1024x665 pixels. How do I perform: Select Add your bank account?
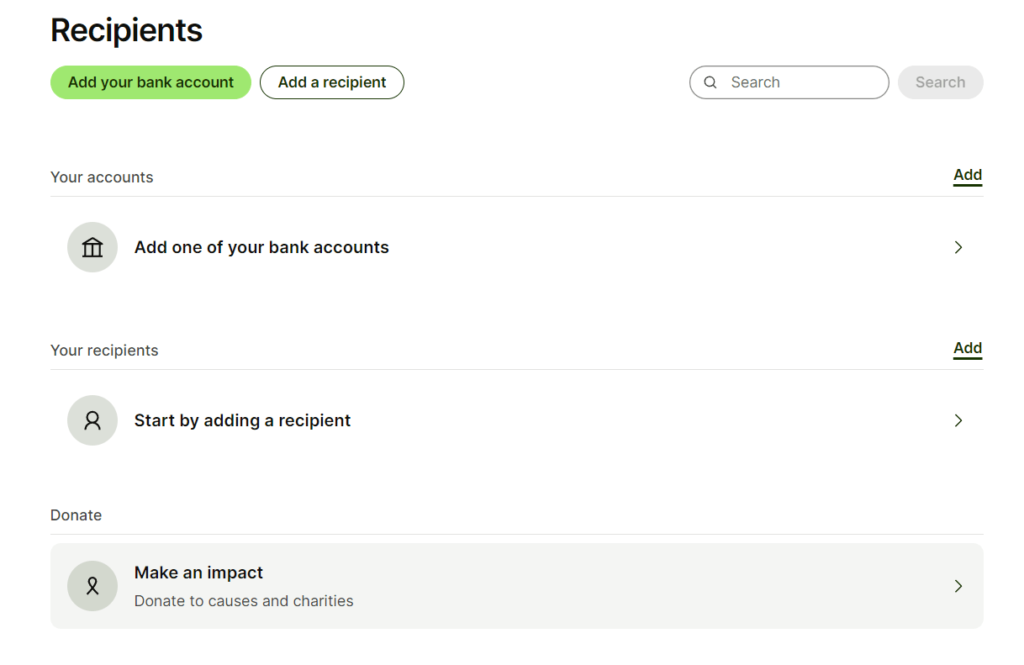150,82
